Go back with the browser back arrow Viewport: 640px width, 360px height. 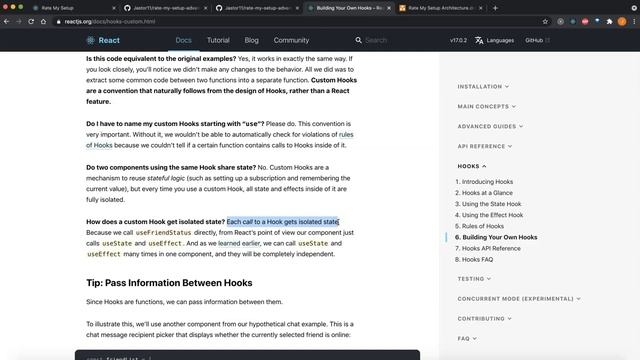[x=7, y=22]
